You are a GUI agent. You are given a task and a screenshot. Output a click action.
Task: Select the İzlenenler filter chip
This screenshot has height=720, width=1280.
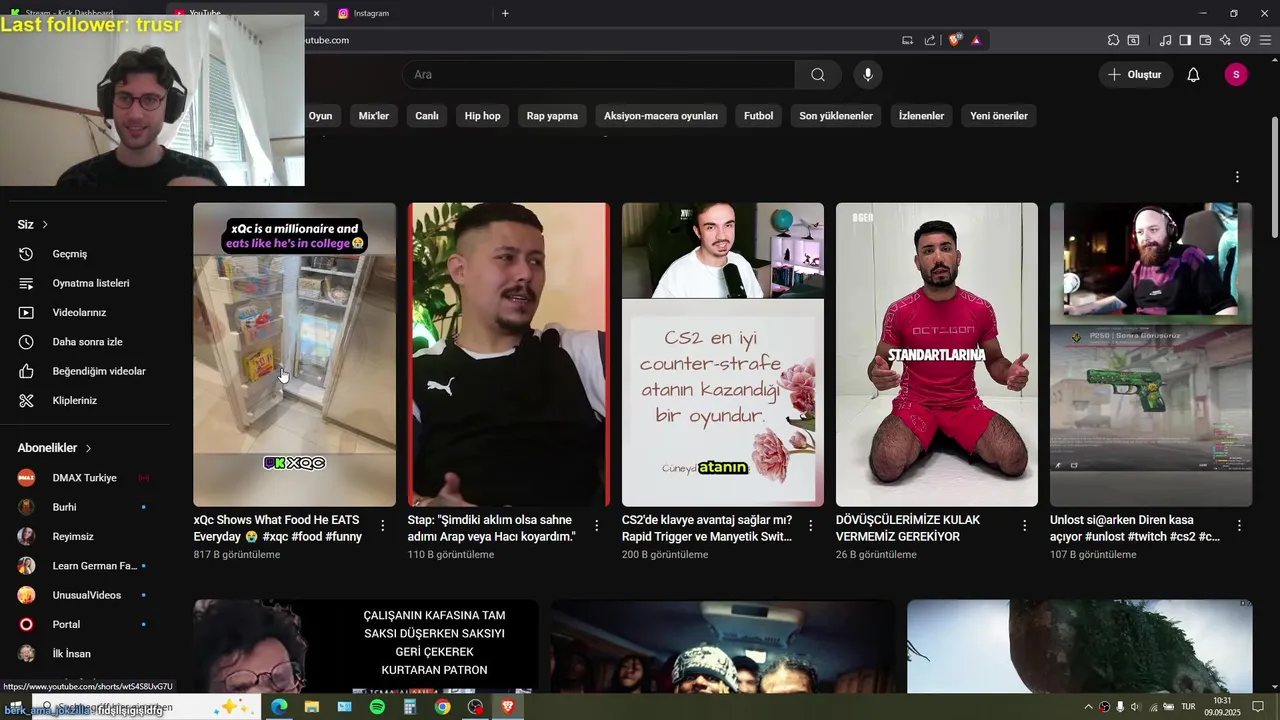pos(921,116)
